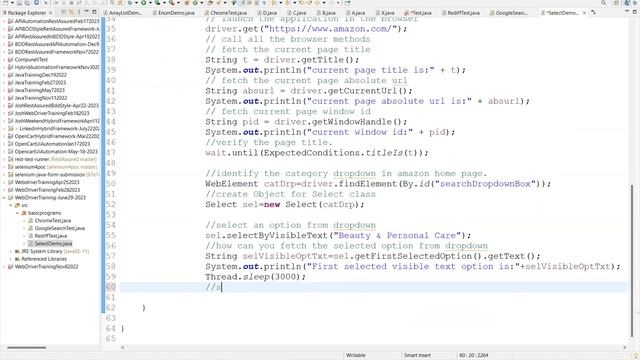Click Collapse All in Package Explorer toolbar
640x360 pixels.
click(x=64, y=12)
